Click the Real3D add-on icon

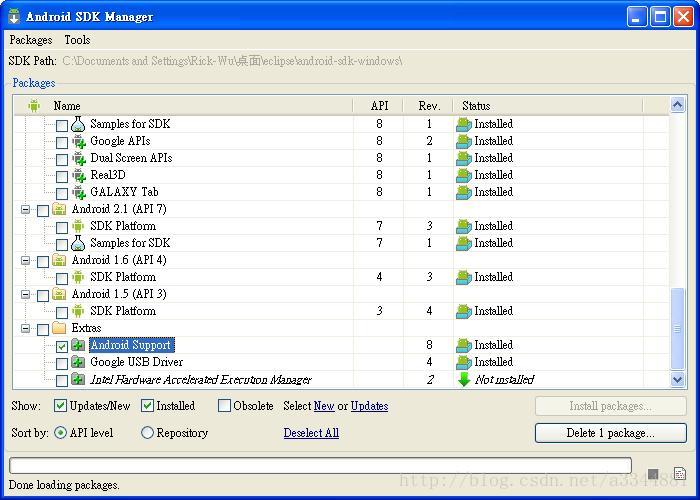tap(79, 175)
